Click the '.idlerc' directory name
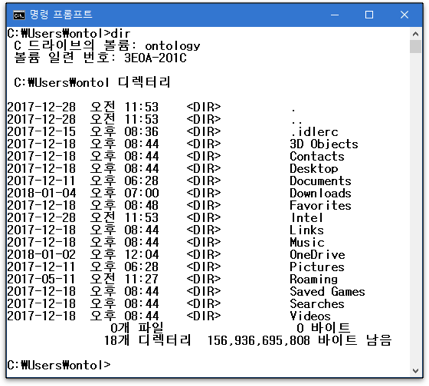The image size is (429, 386). [x=314, y=132]
